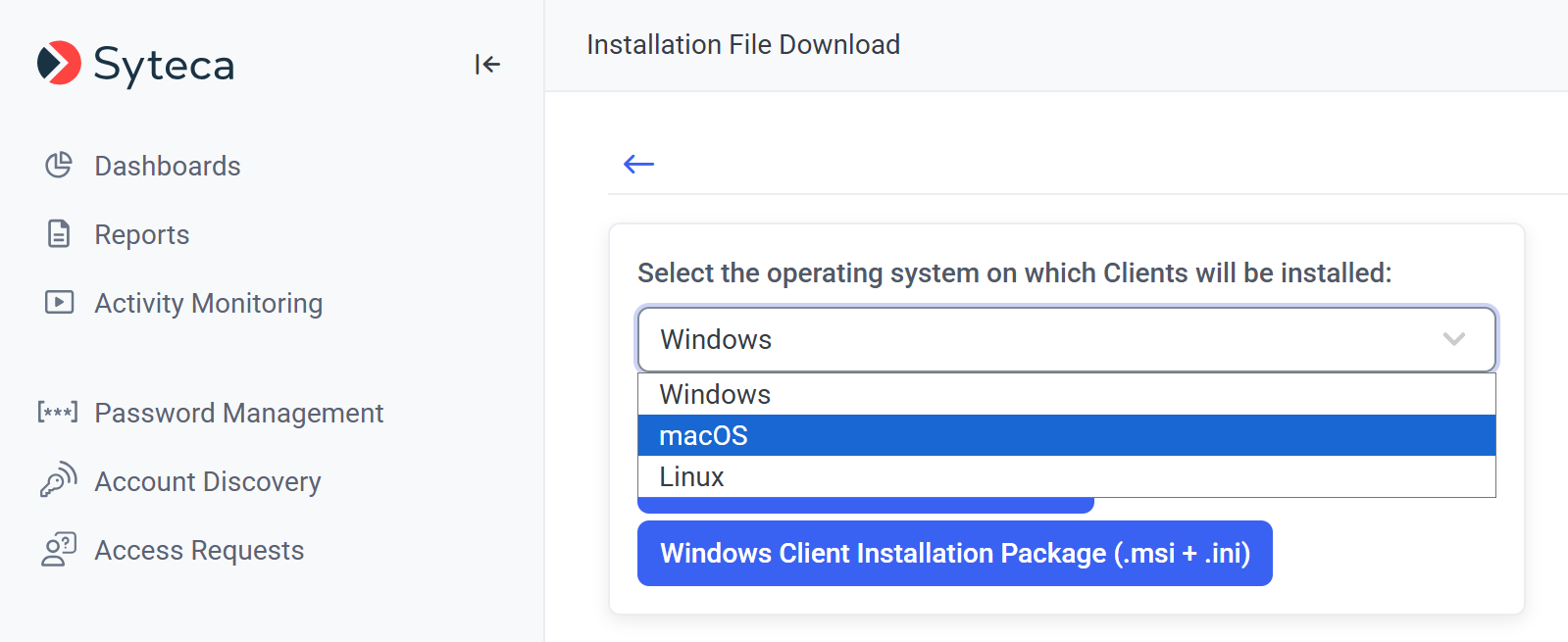Go to the Account Discovery label in the sidebar
This screenshot has height=642, width=1568.
(208, 481)
